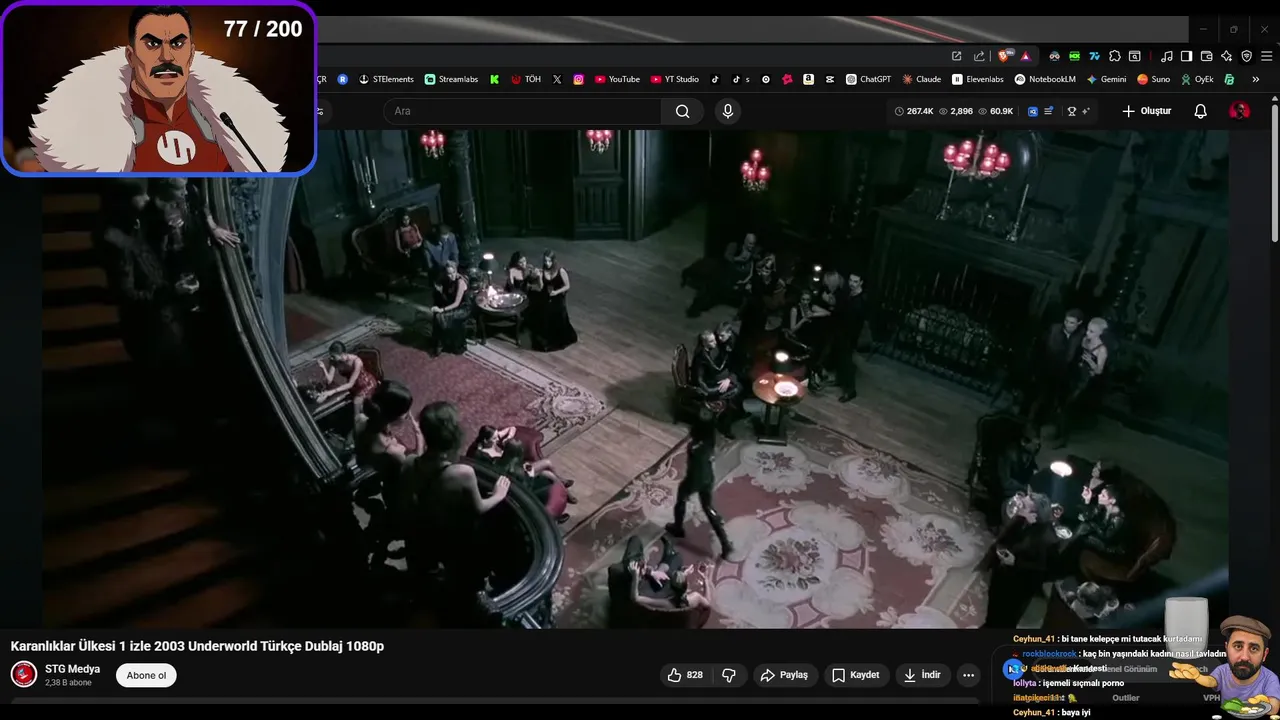
Task: Open the browser hamburger menu
Action: [1266, 56]
